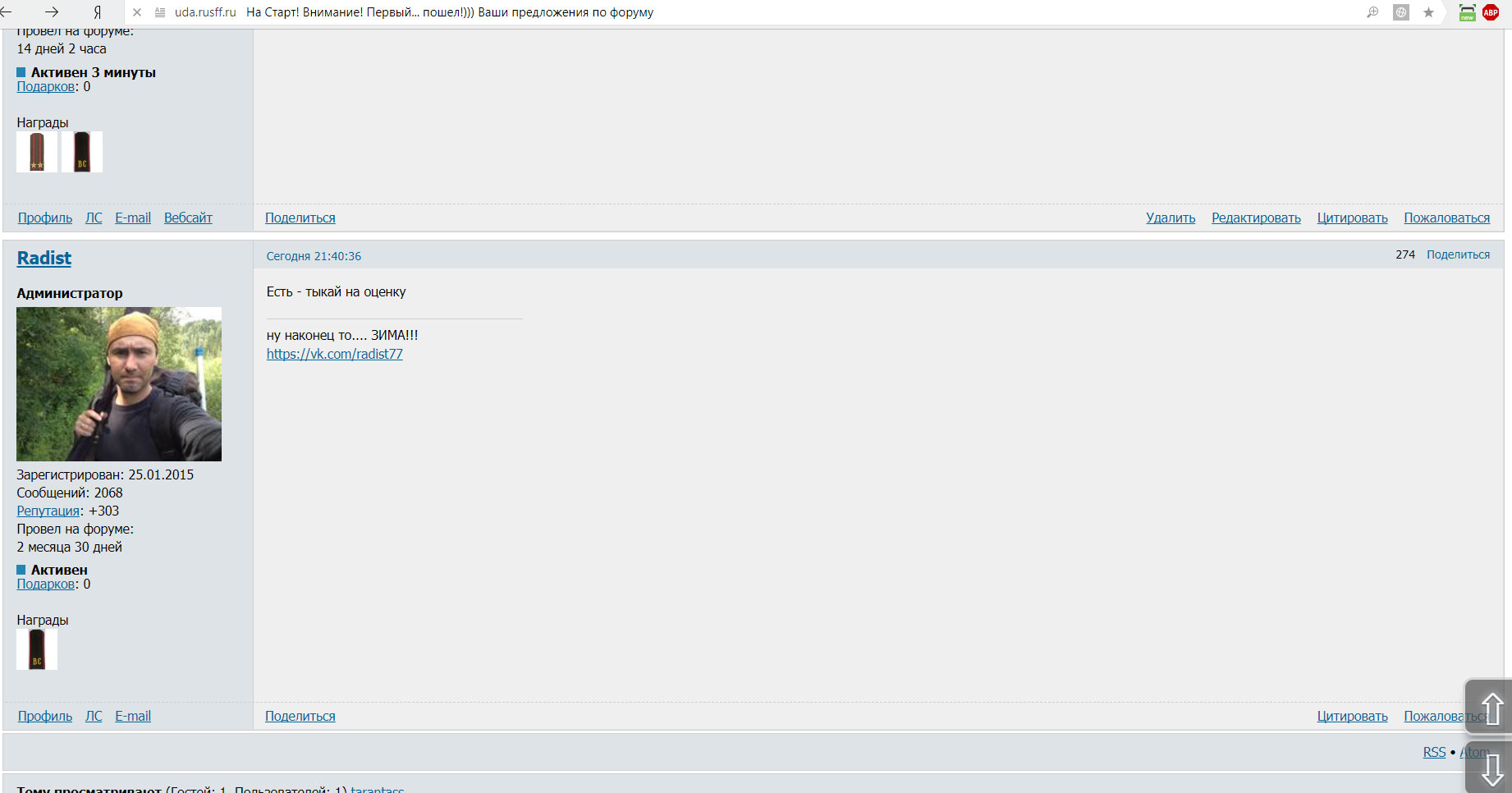Click the RSS feed link
Viewport: 1512px width, 793px height.
pos(1434,752)
